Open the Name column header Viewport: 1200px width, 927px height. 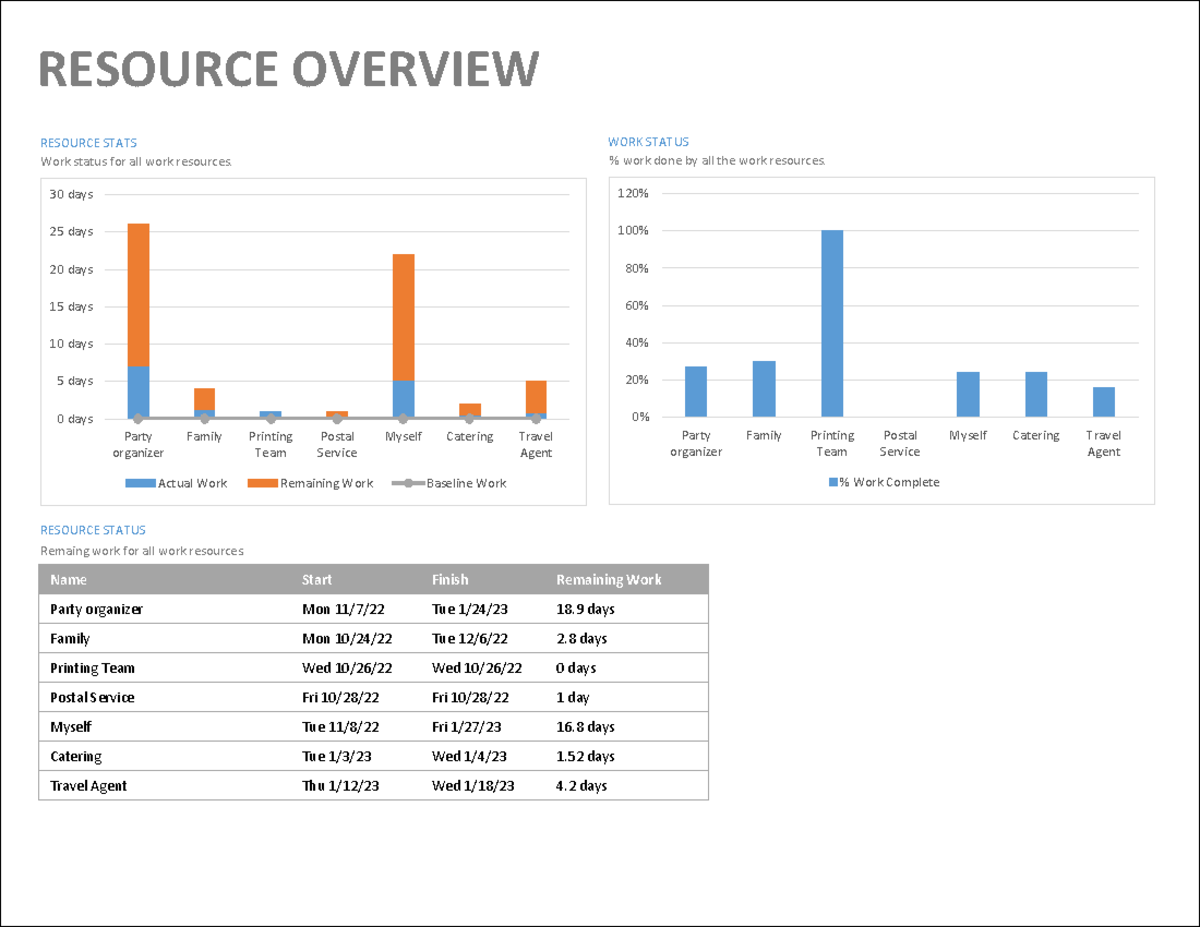click(69, 579)
